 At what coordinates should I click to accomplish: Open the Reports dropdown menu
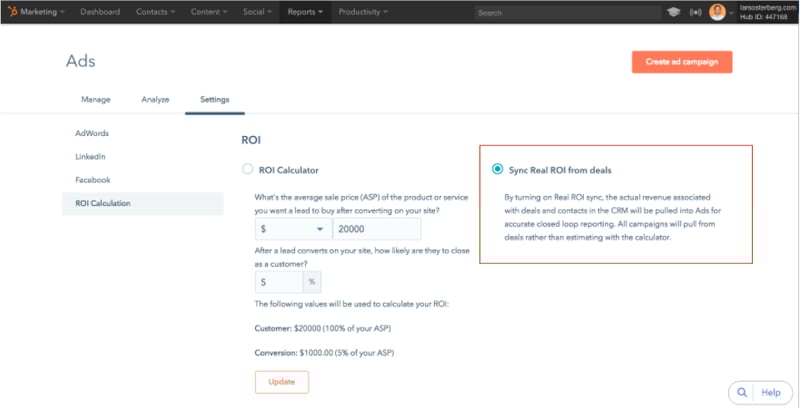tap(305, 12)
